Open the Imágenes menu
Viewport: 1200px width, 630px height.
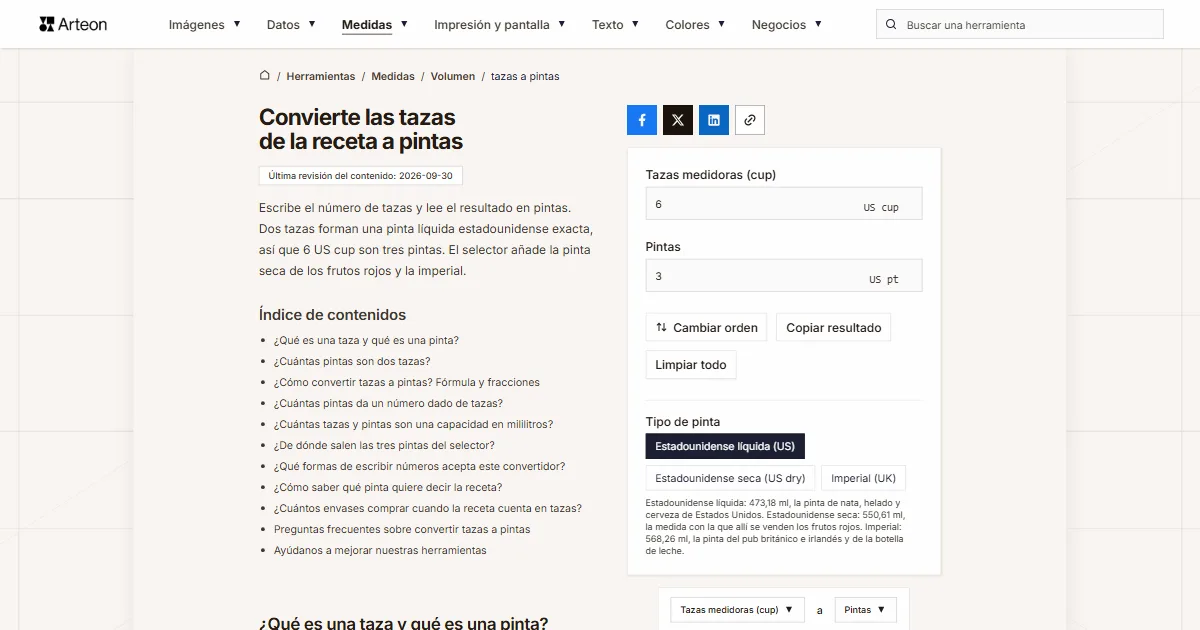pos(205,25)
